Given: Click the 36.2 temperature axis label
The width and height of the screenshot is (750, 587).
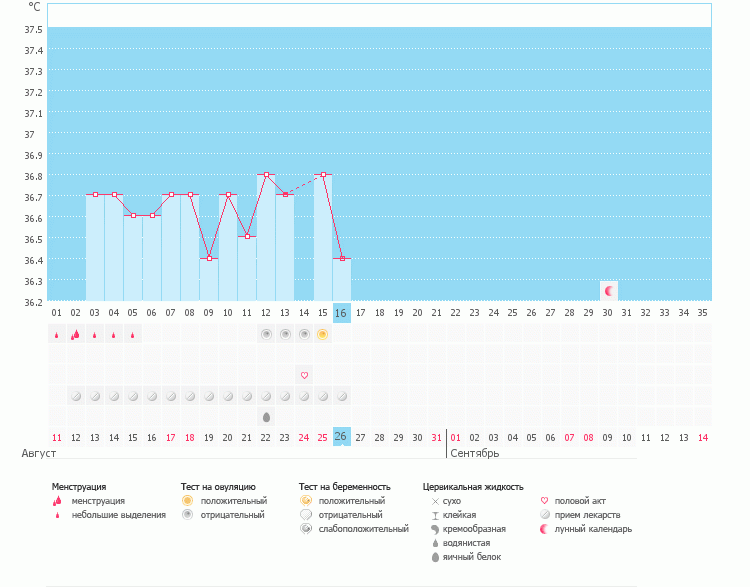Looking at the screenshot, I should coord(33,302).
